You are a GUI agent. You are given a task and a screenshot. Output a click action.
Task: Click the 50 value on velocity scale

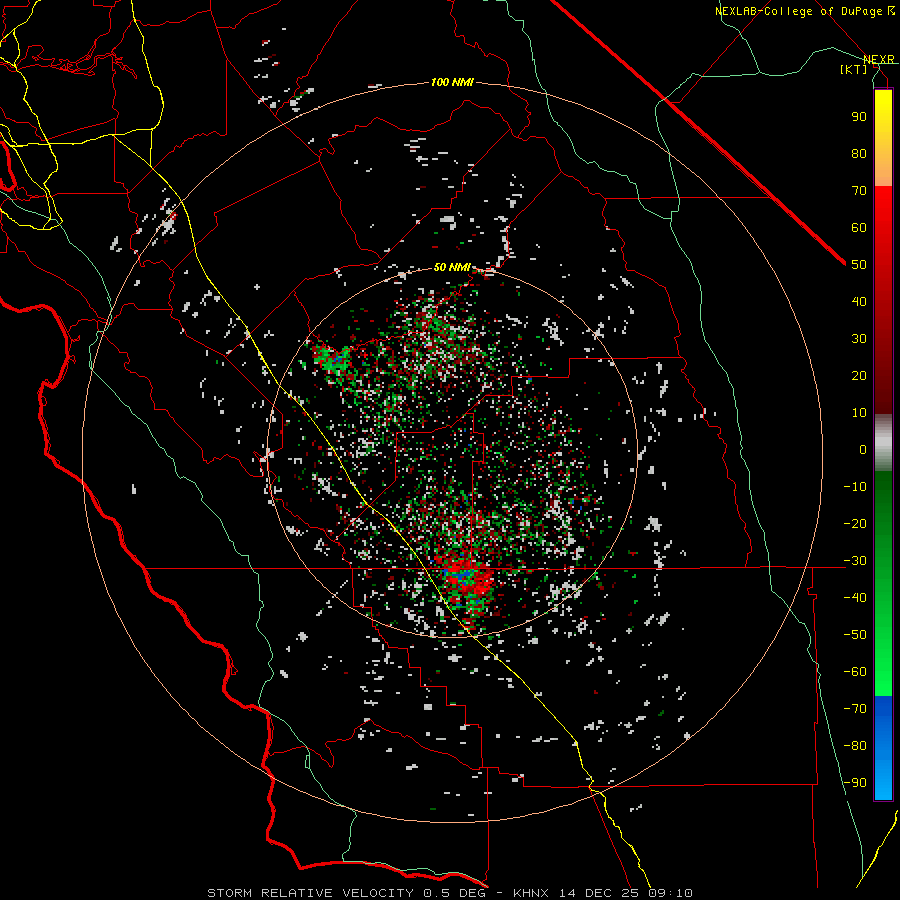click(859, 265)
